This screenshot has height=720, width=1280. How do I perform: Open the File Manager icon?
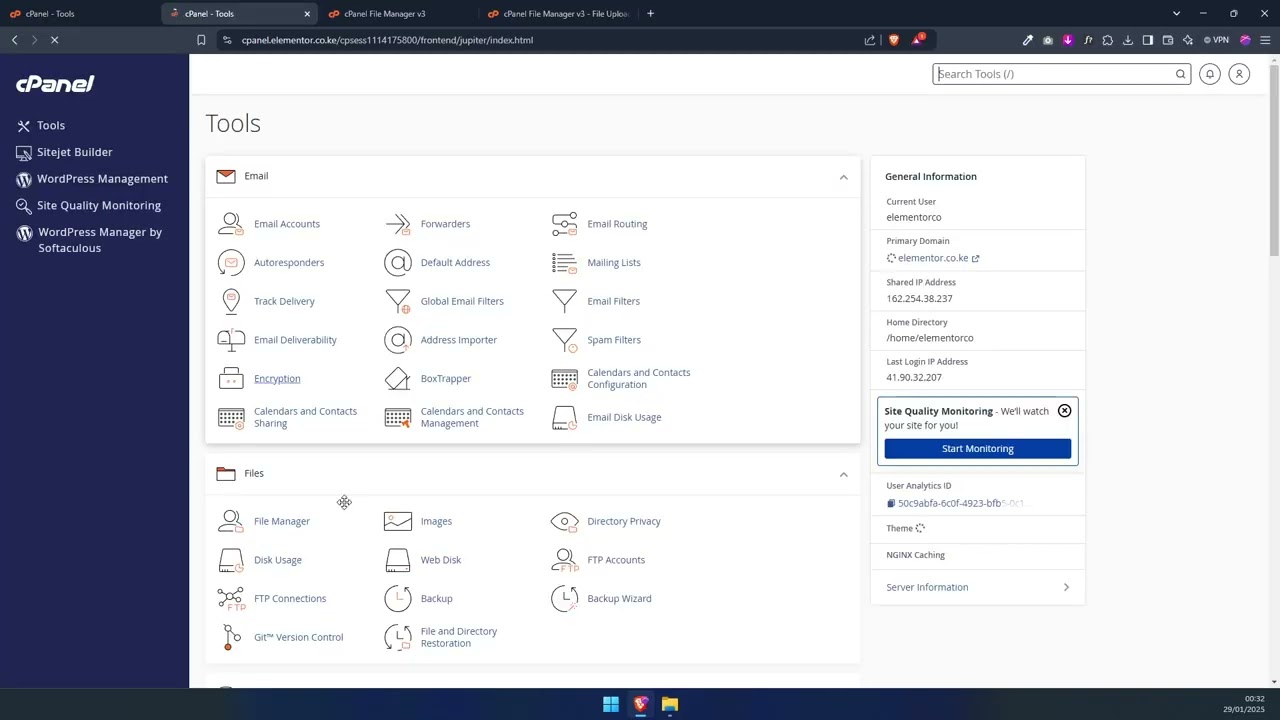click(x=231, y=521)
